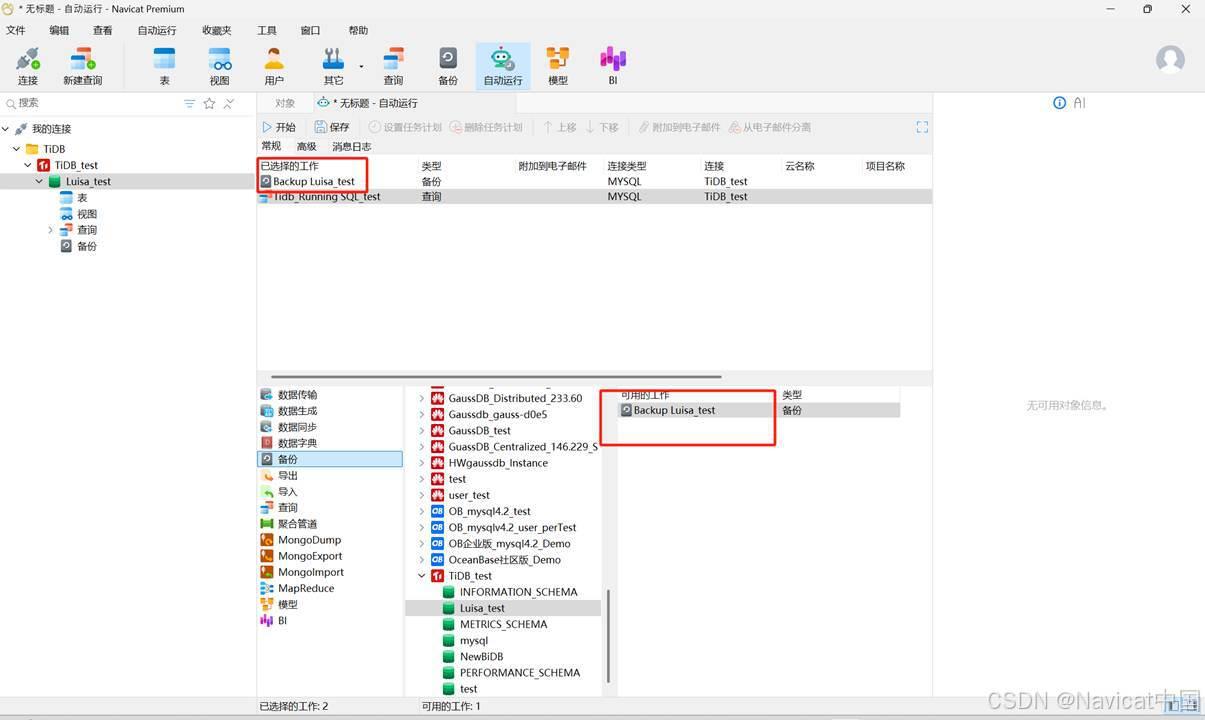Click the 其它 (Others) toolbar icon

click(x=333, y=66)
